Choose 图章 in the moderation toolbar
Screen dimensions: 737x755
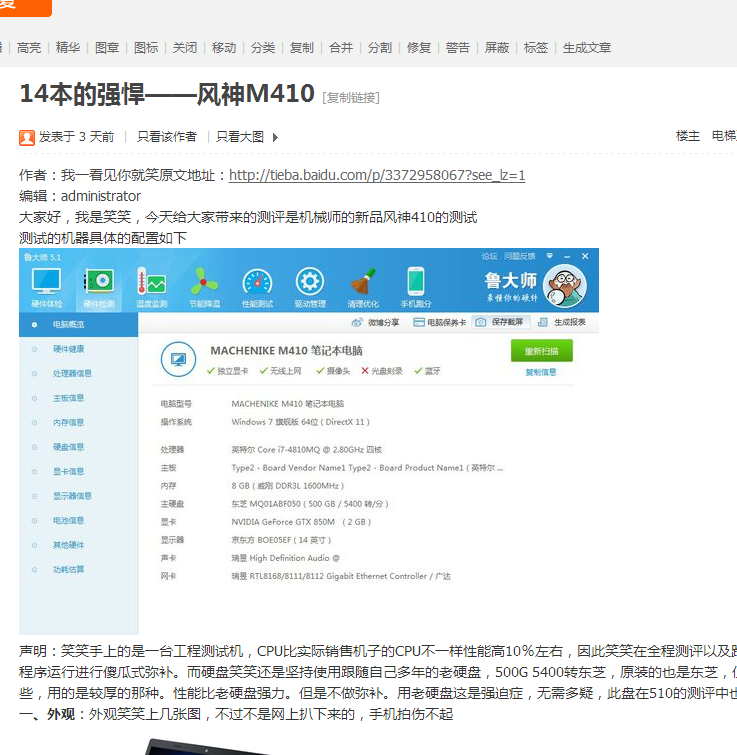pyautogui.click(x=107, y=48)
